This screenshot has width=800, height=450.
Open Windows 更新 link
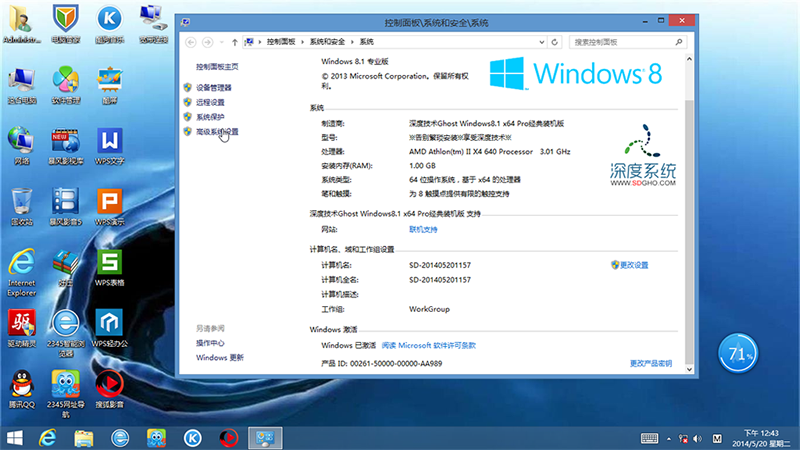click(x=220, y=358)
